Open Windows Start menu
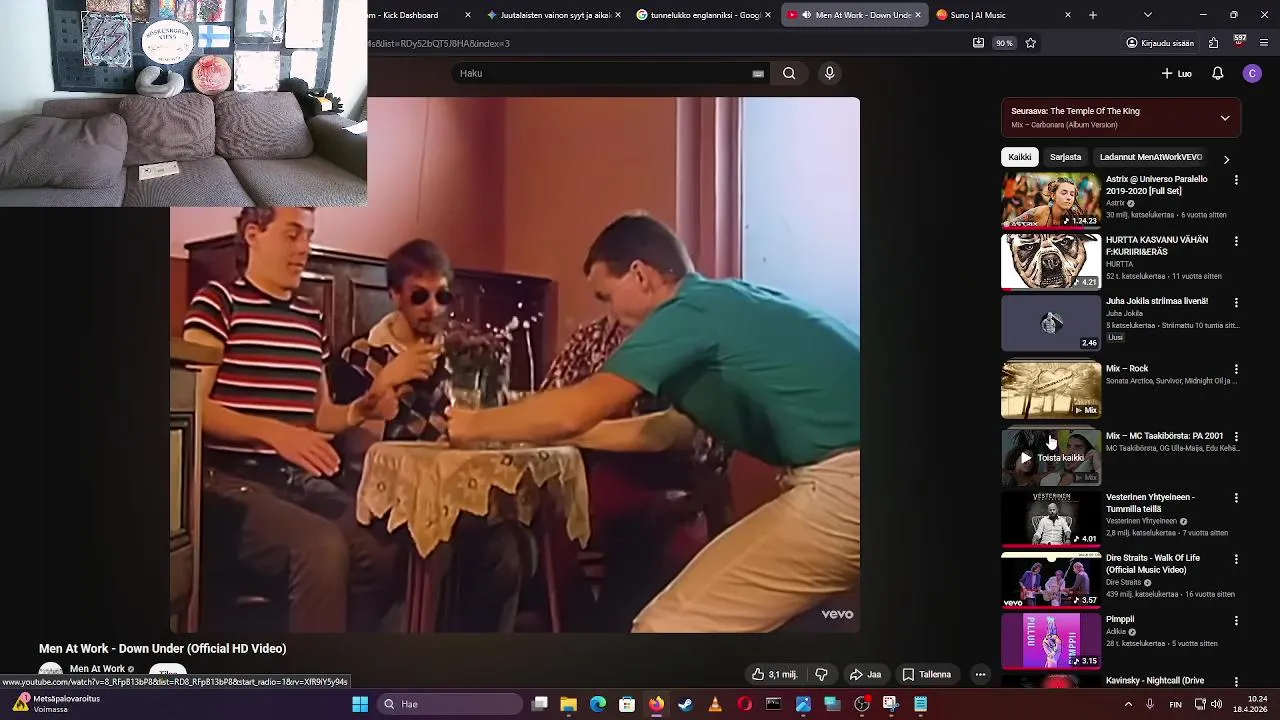The image size is (1280, 720). pos(360,704)
